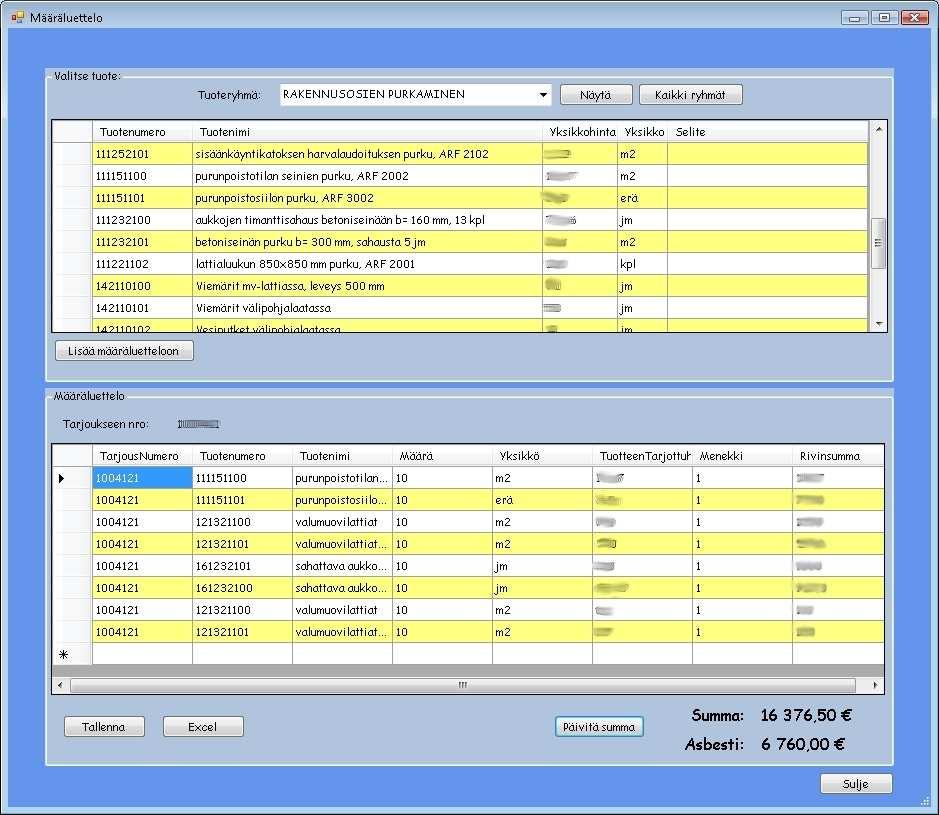Viewport: 939px width, 815px height.
Task: Click the TarjousNumero column header
Action: [x=143, y=456]
